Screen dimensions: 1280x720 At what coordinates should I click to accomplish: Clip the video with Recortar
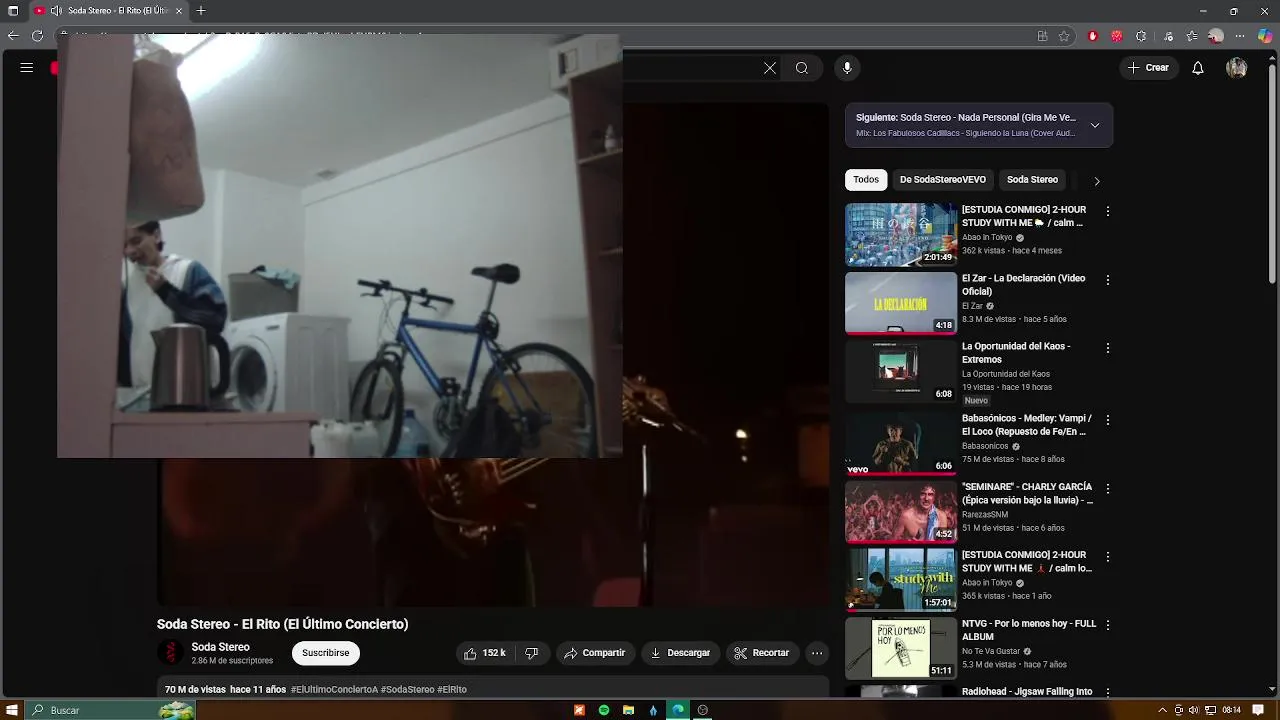coord(761,653)
